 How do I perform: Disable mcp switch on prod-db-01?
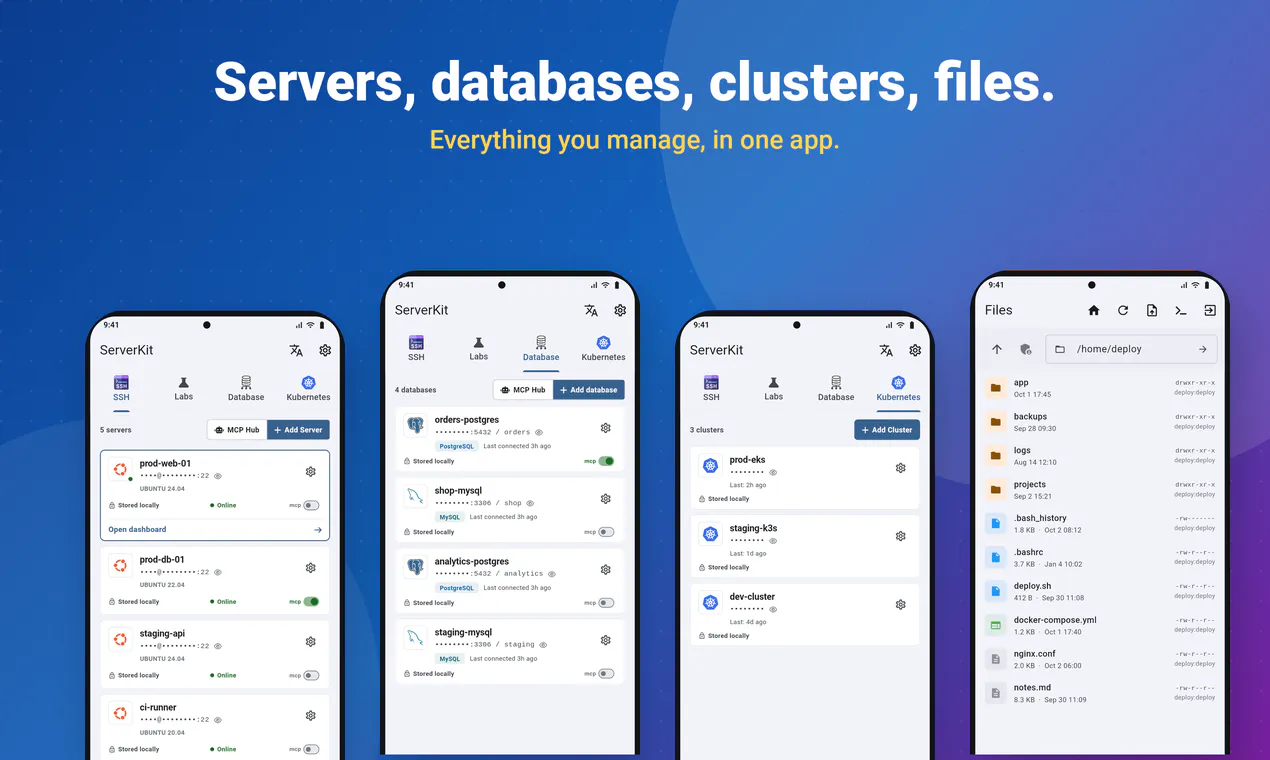312,602
